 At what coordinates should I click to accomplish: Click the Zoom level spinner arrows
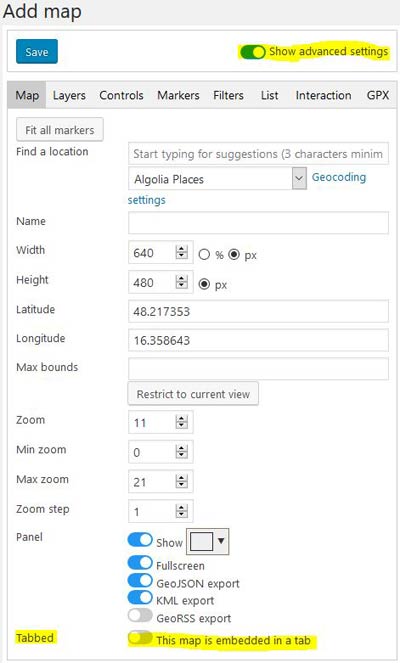pos(181,422)
